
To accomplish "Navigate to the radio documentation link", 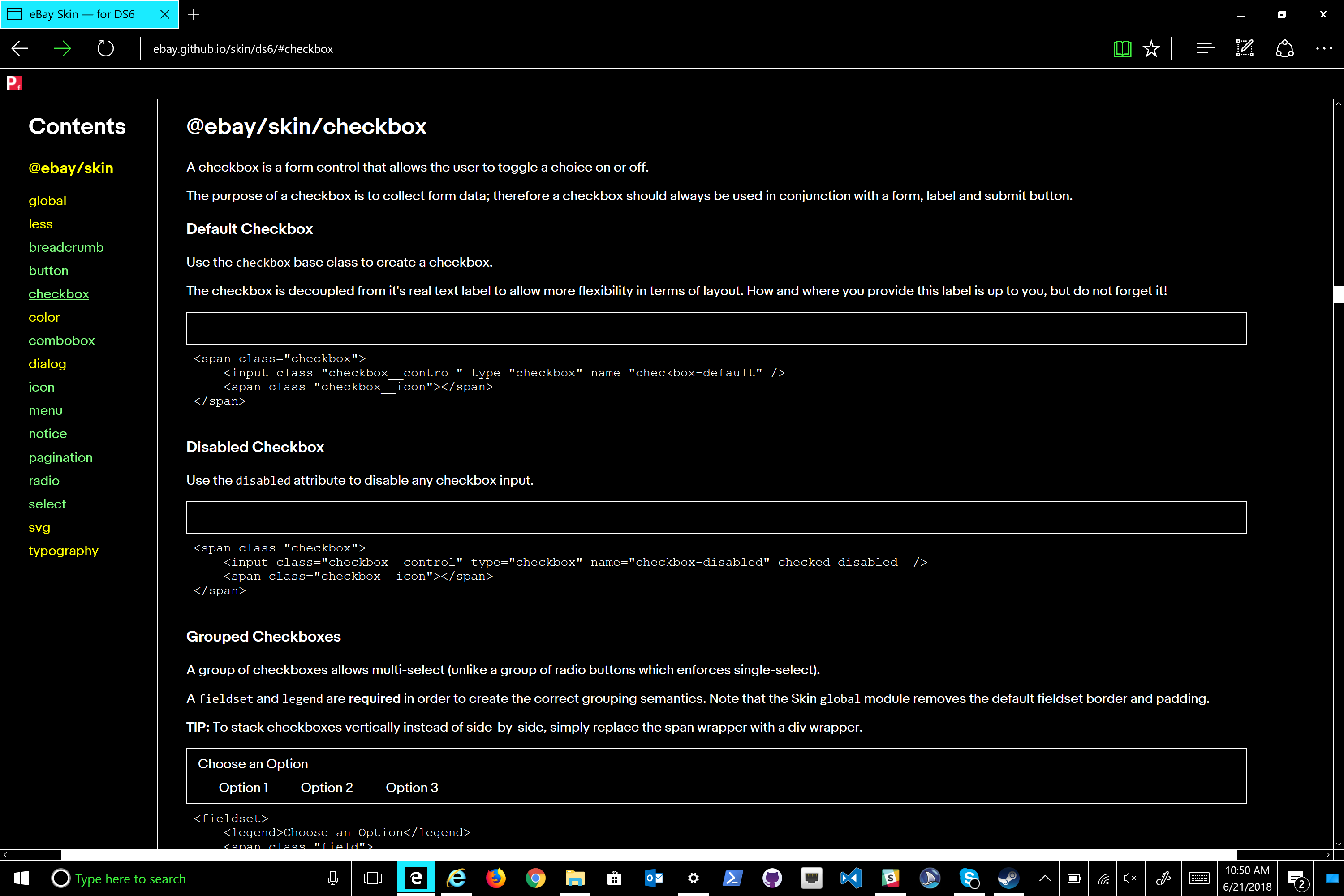I will pyautogui.click(x=44, y=480).
